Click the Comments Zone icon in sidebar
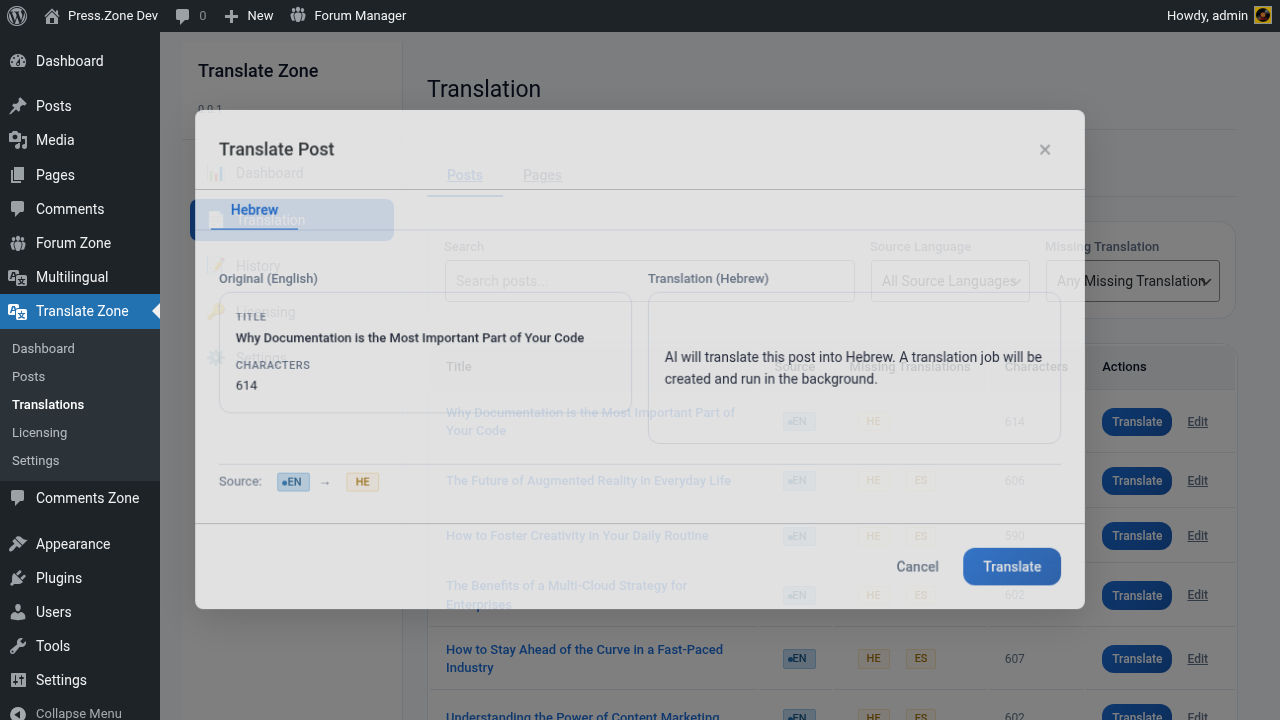This screenshot has width=1280, height=720. pyautogui.click(x=18, y=498)
